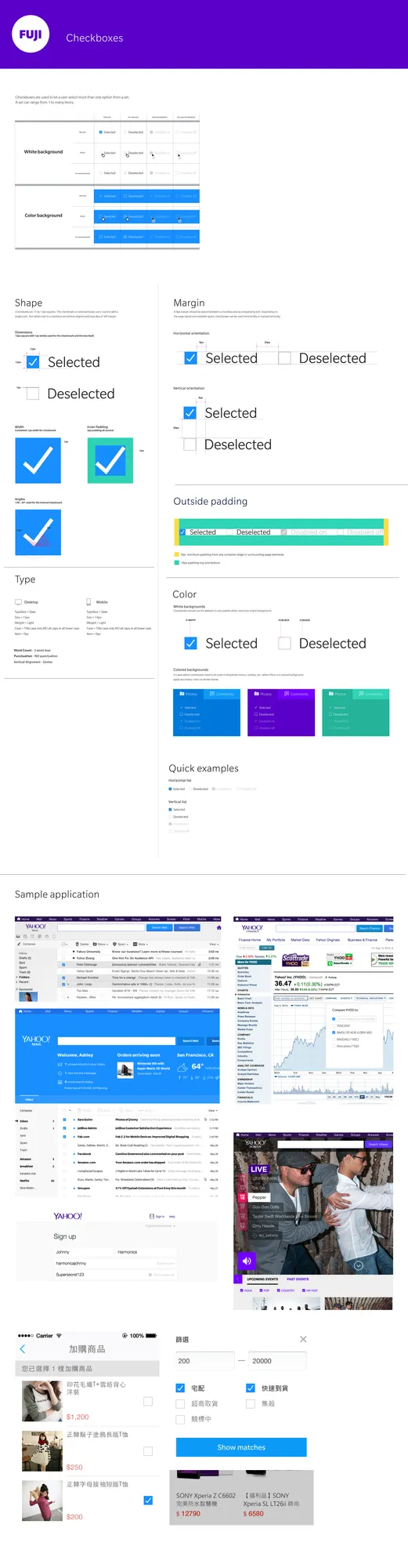
Task: Click the minimum price field showing 200
Action: (x=205, y=1361)
